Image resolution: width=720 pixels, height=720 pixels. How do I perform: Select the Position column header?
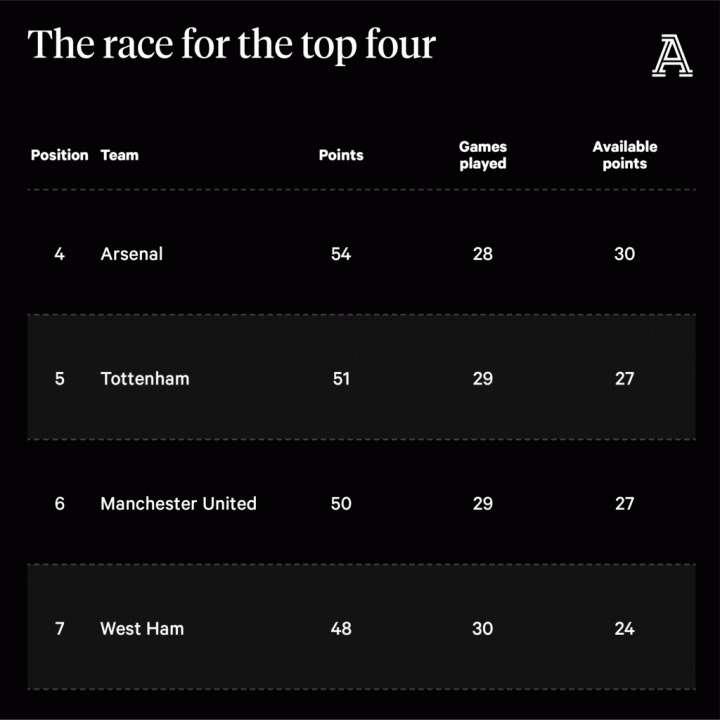59,155
